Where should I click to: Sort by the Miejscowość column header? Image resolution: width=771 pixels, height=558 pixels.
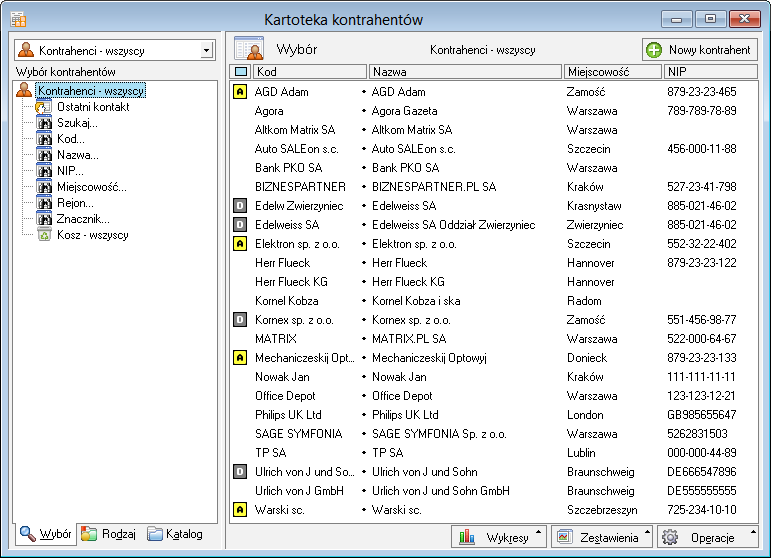pyautogui.click(x=613, y=72)
